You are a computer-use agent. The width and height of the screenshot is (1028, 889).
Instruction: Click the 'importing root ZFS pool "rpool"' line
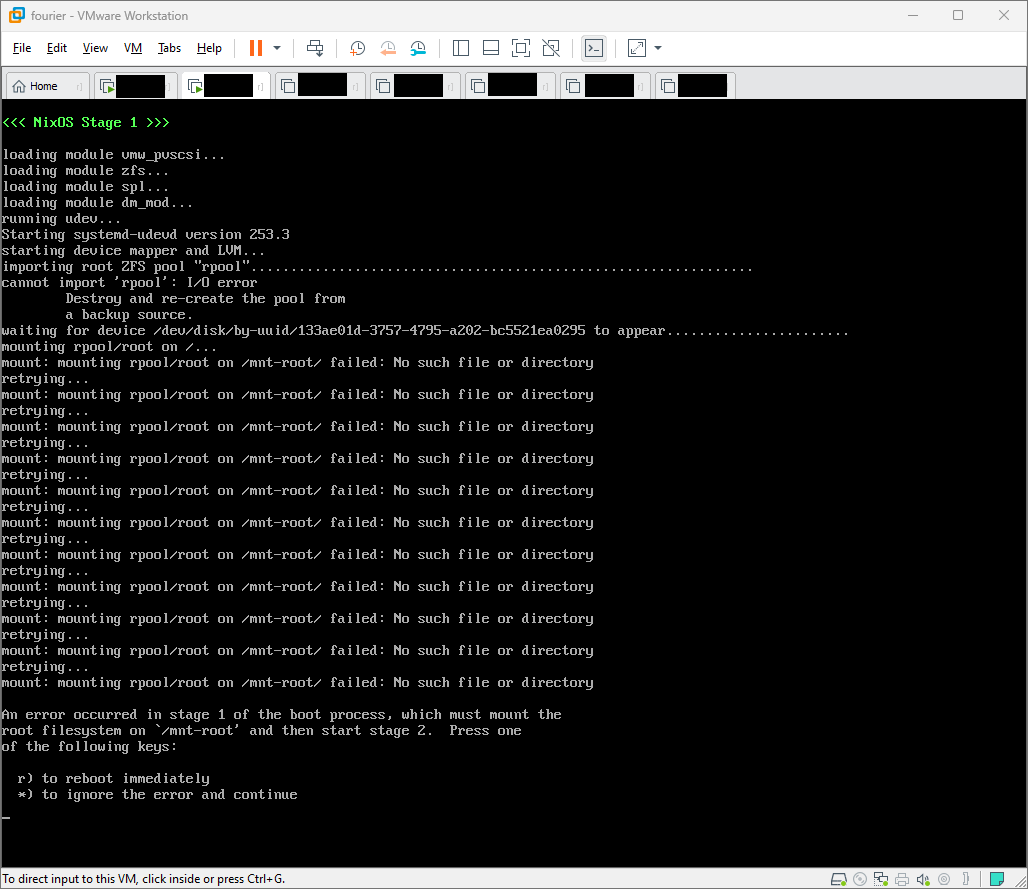click(x=377, y=267)
